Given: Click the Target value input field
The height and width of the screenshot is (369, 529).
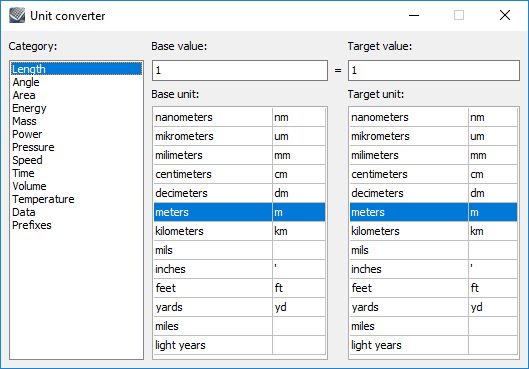Looking at the screenshot, I should point(434,70).
